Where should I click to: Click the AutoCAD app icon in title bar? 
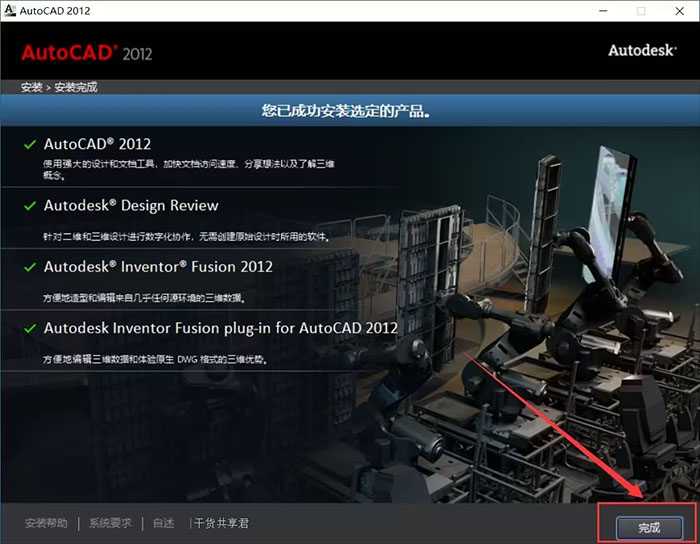(x=9, y=10)
